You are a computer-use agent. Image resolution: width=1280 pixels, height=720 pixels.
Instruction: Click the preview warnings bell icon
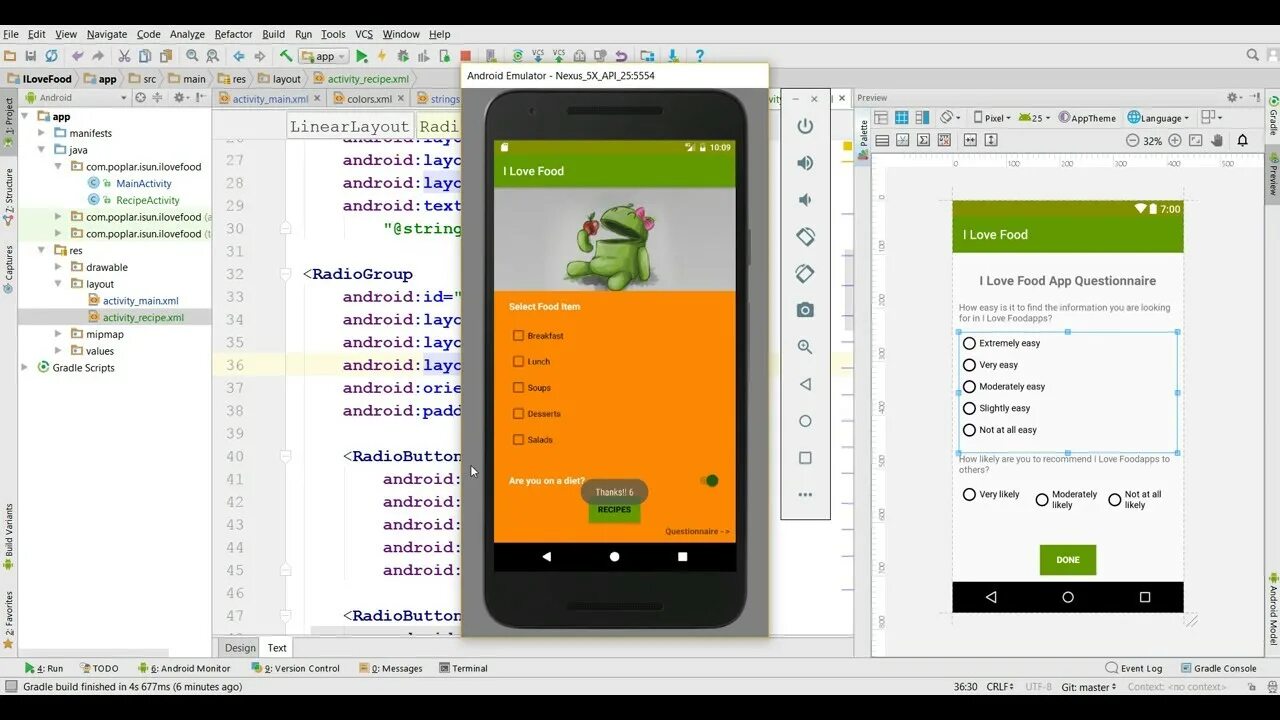pos(1243,141)
